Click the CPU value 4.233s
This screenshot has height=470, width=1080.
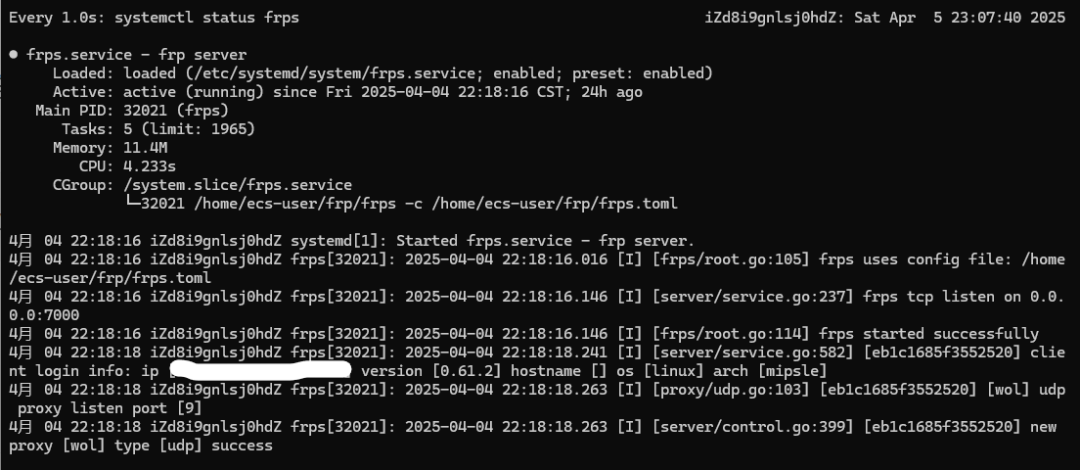point(149,166)
